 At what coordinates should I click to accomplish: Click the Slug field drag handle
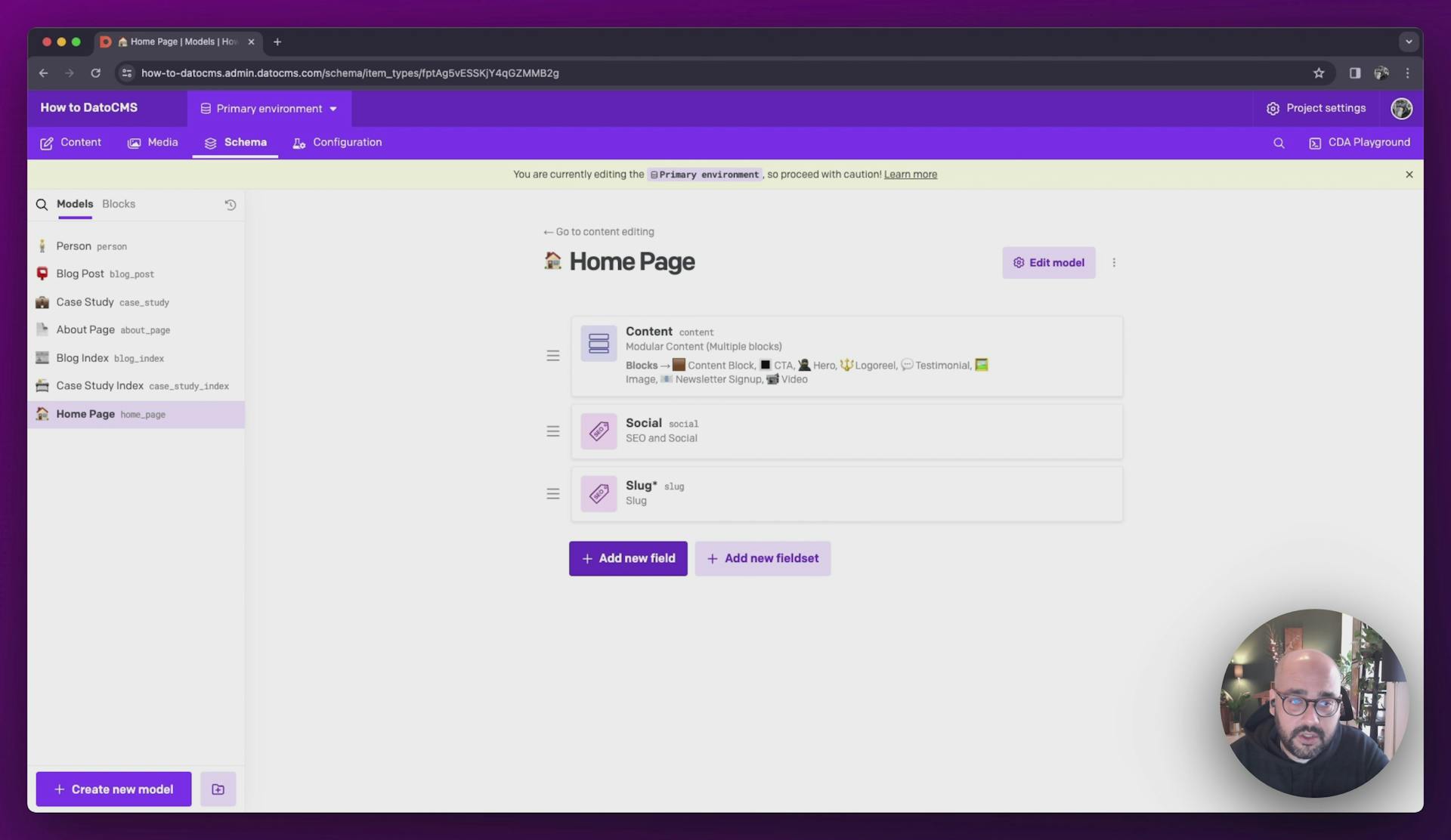[x=553, y=494]
